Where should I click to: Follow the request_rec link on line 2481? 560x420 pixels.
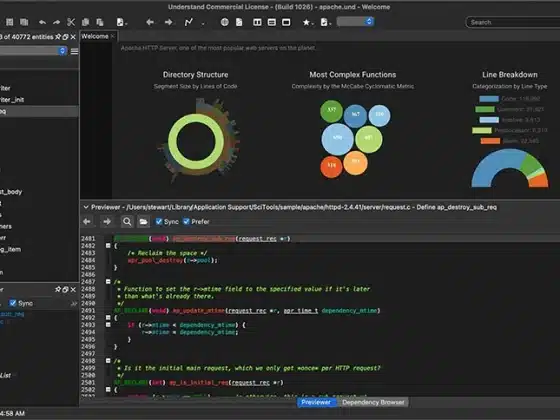pos(258,239)
